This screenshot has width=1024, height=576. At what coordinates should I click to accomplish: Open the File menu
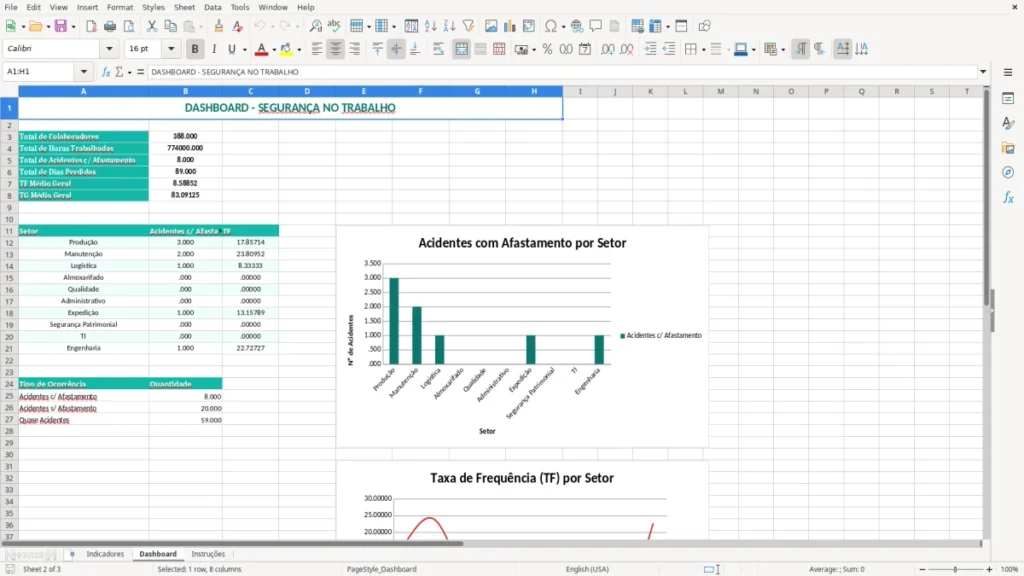click(x=10, y=7)
